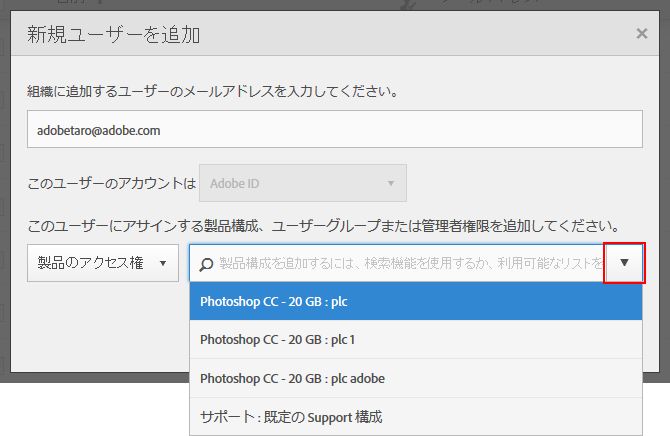
Task: Toggle the product list dropdown arrow
Action: 624,262
